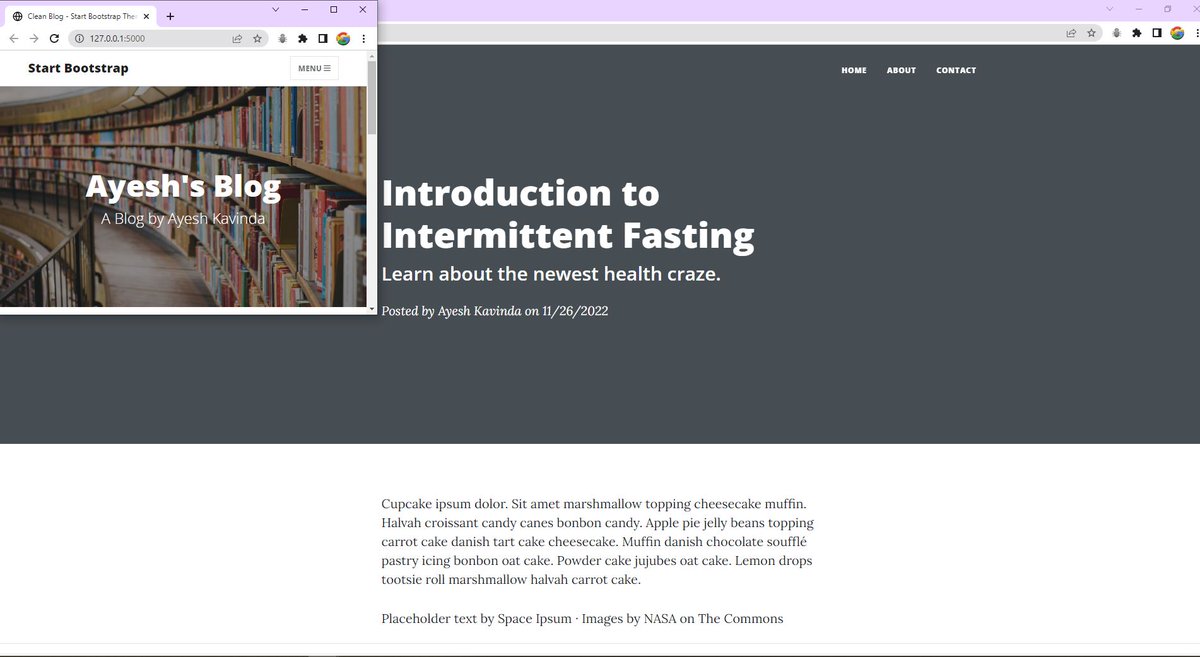
Task: Click the Posted by Ayesh Kavinda line
Action: [495, 311]
